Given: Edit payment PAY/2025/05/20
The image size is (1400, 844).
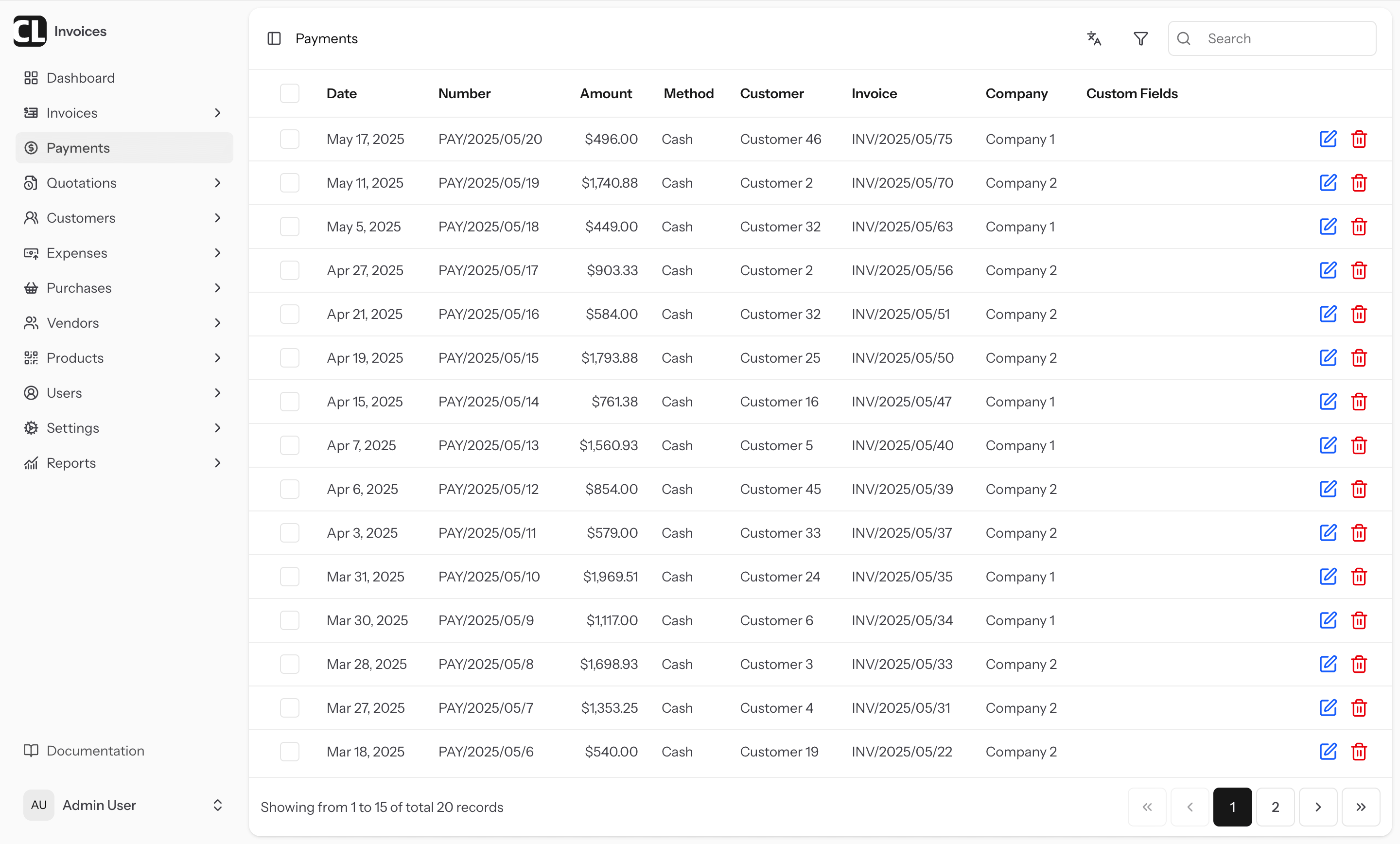Looking at the screenshot, I should pos(1328,139).
